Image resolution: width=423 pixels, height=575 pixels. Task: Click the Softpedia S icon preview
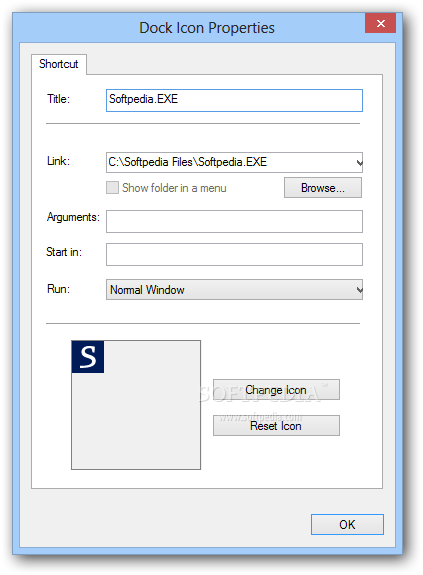88,357
